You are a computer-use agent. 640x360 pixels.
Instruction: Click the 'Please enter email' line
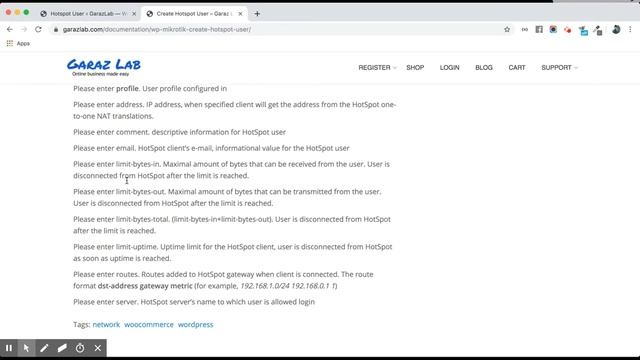pos(211,148)
